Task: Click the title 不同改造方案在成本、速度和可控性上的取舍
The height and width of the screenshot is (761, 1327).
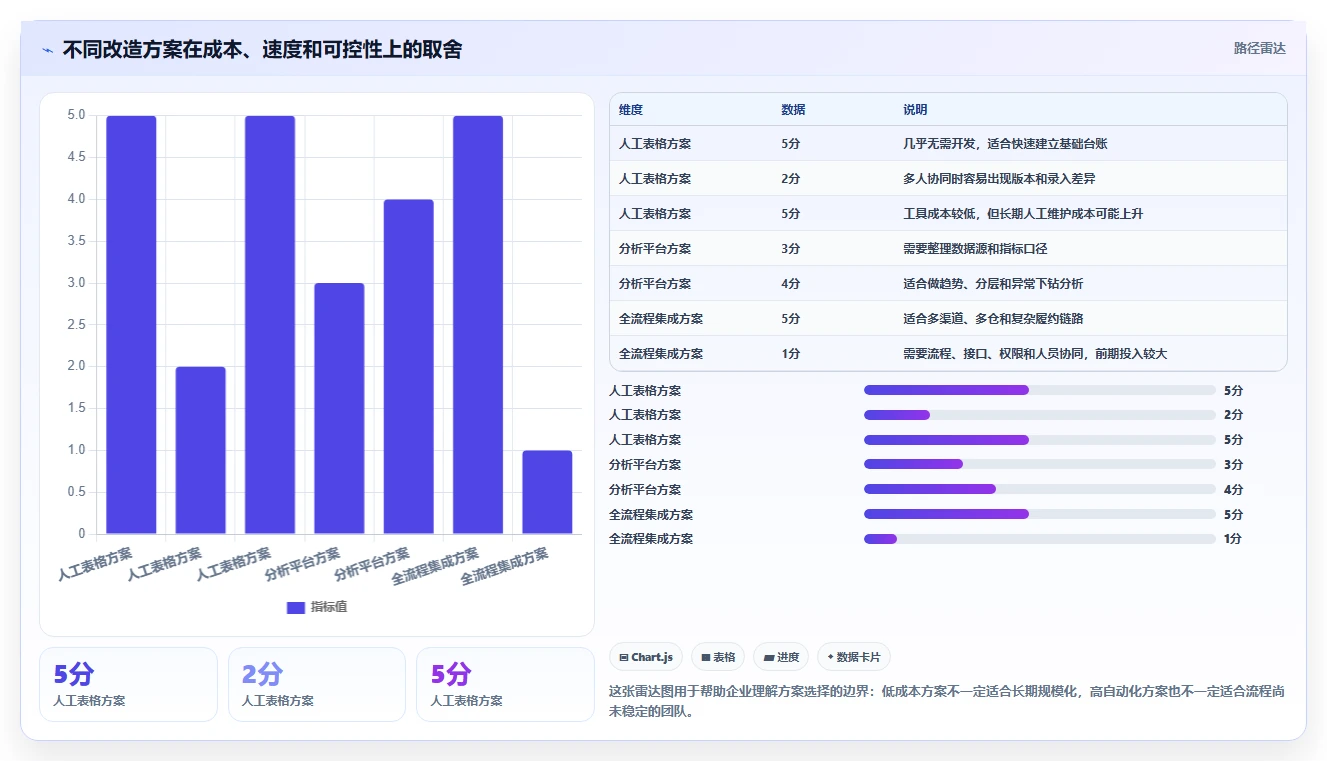Action: click(x=262, y=50)
